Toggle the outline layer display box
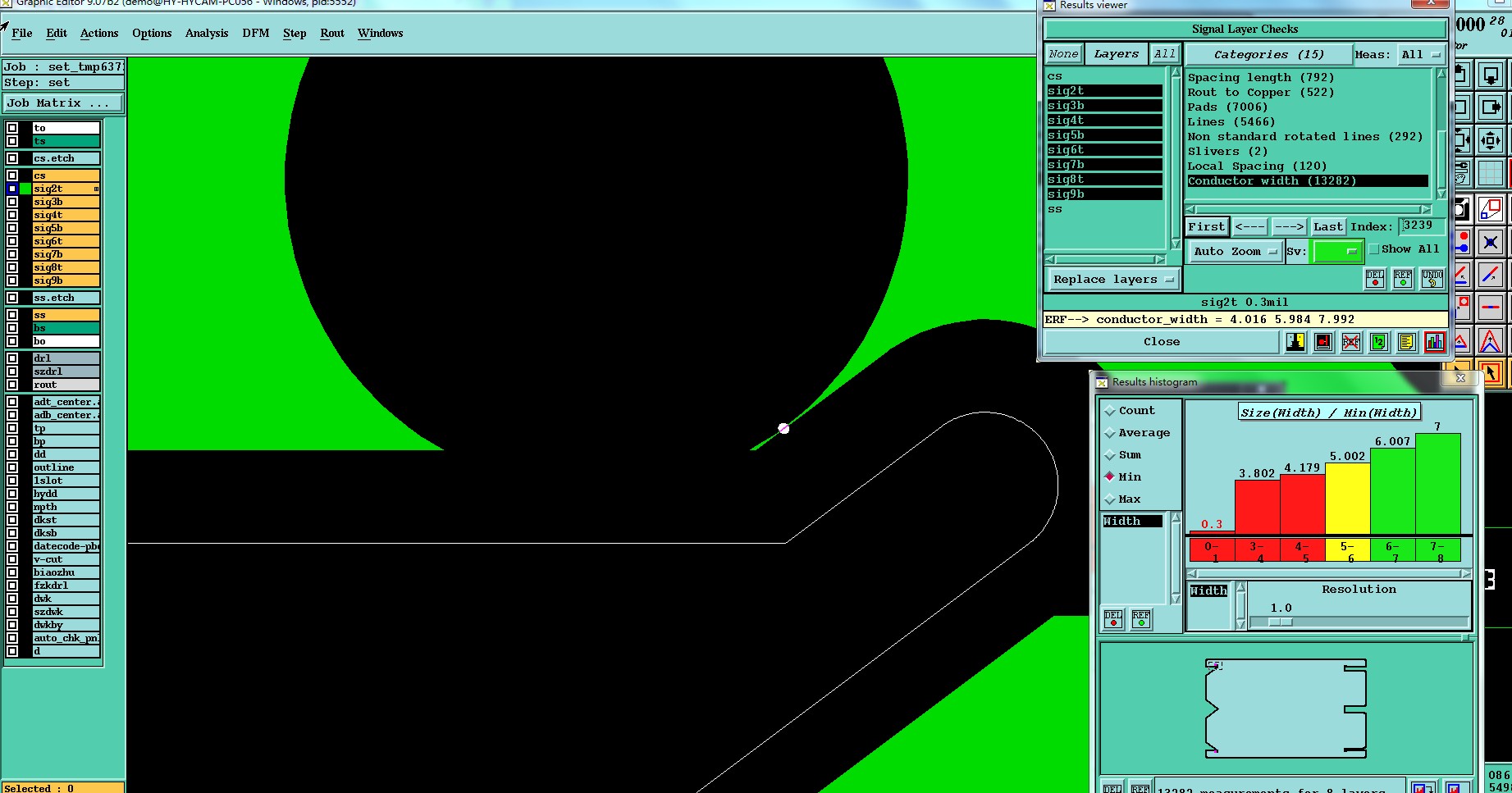 pos(12,467)
